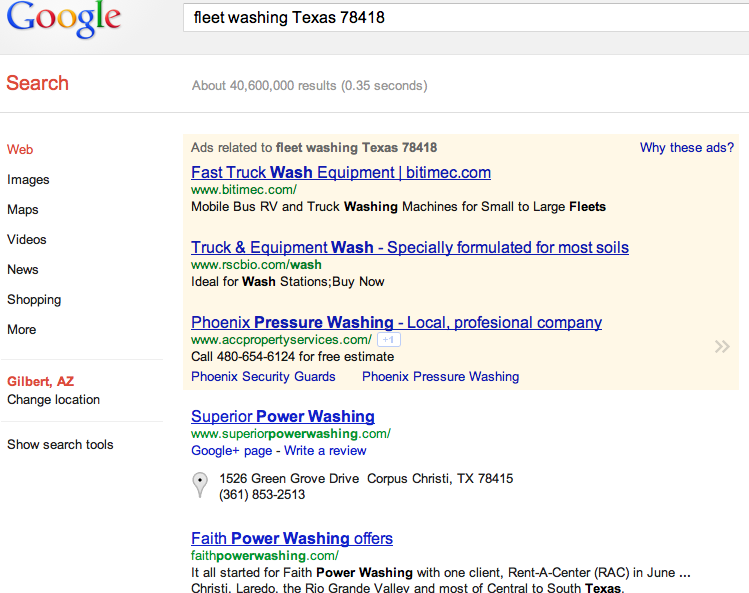Expand the More search categories
The height and width of the screenshot is (593, 749).
(x=22, y=329)
